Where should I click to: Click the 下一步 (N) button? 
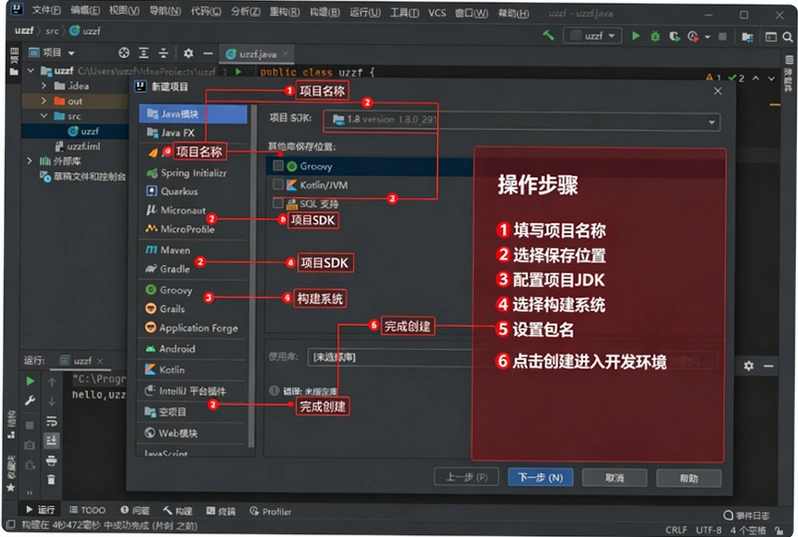click(x=540, y=477)
